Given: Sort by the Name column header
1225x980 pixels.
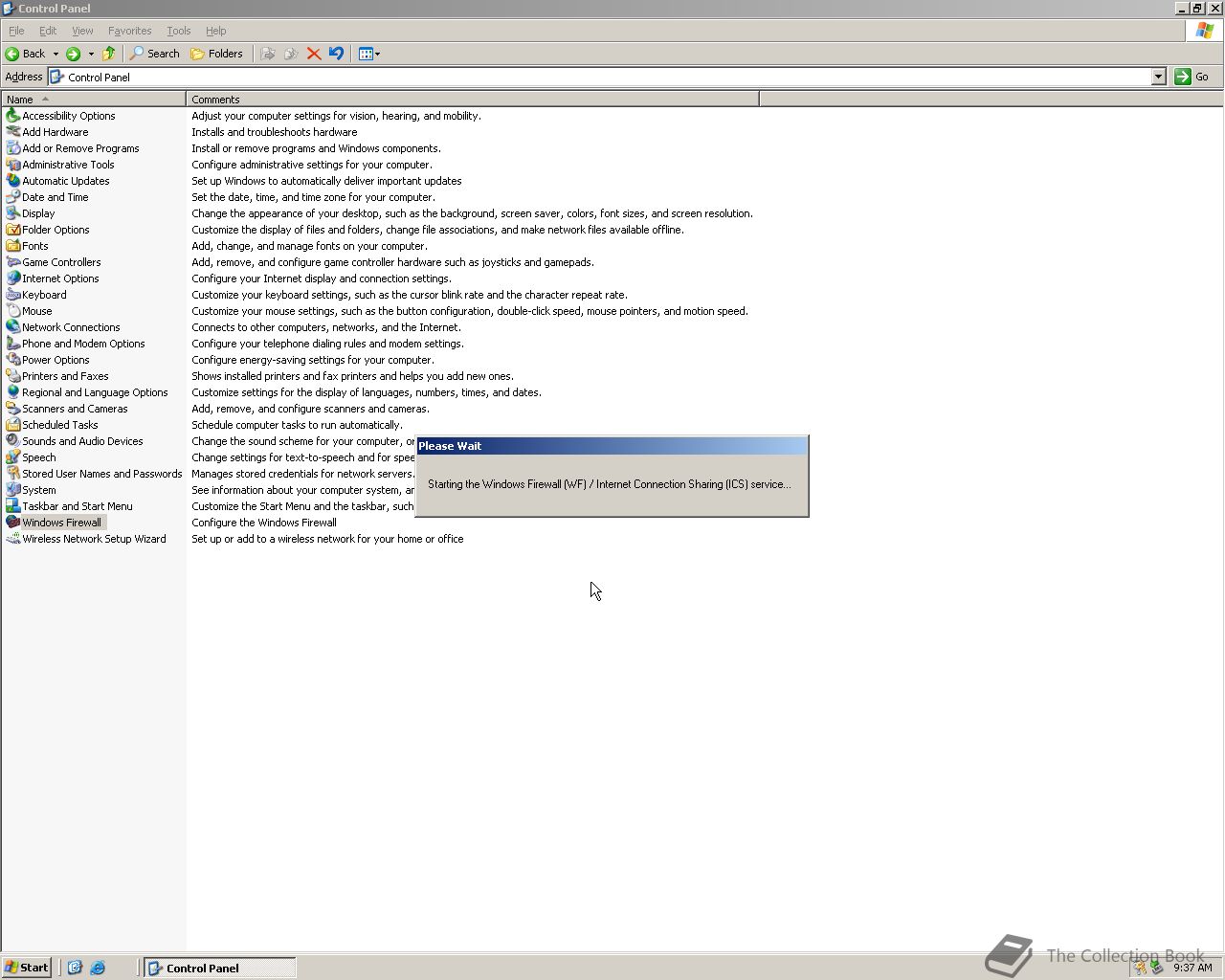Looking at the screenshot, I should coord(94,100).
